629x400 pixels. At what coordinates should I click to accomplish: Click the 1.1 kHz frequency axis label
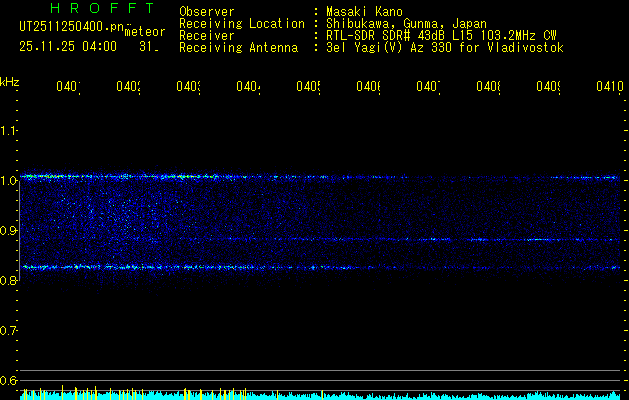point(8,130)
